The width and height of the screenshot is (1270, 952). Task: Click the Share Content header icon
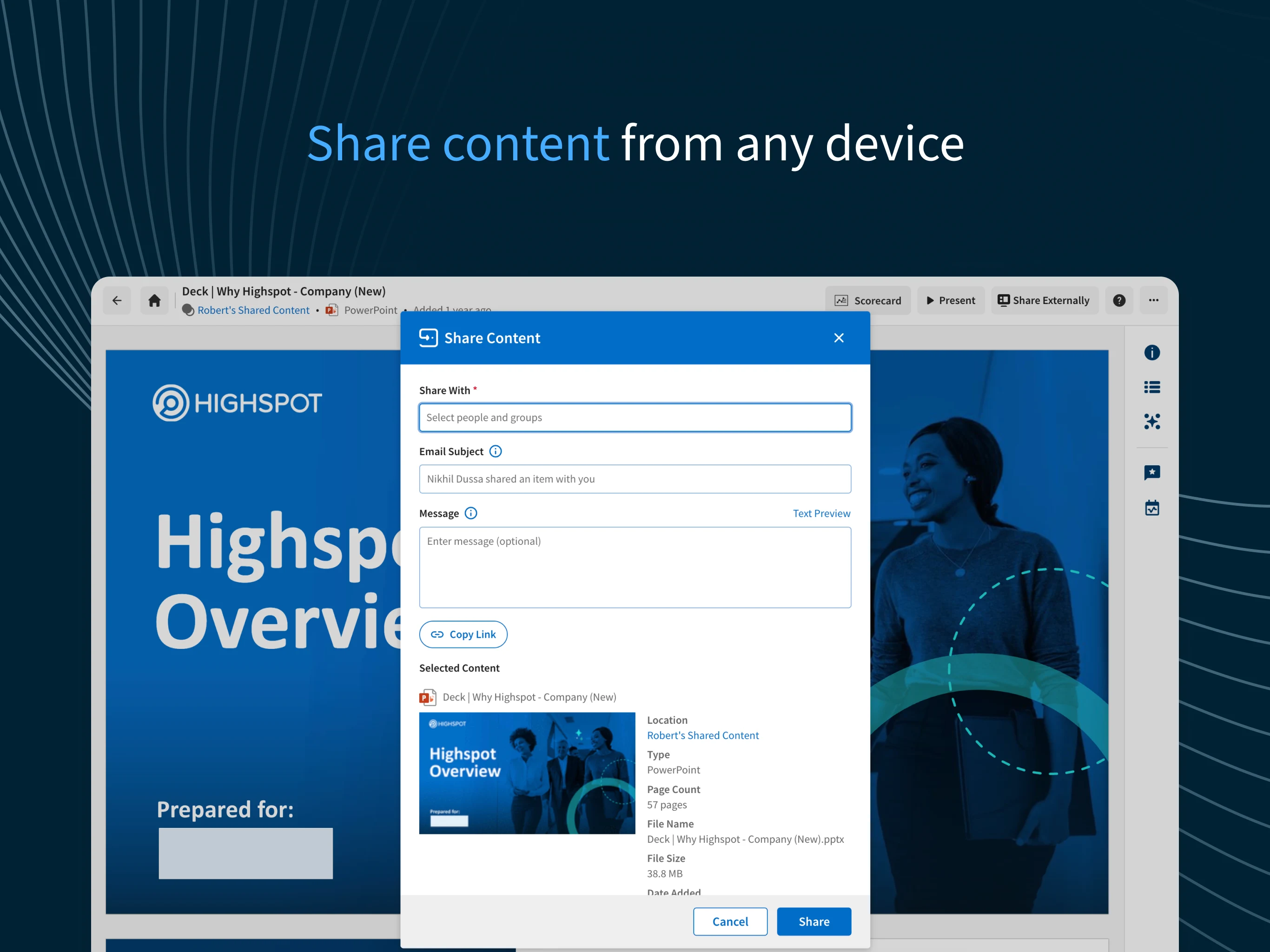coord(428,337)
